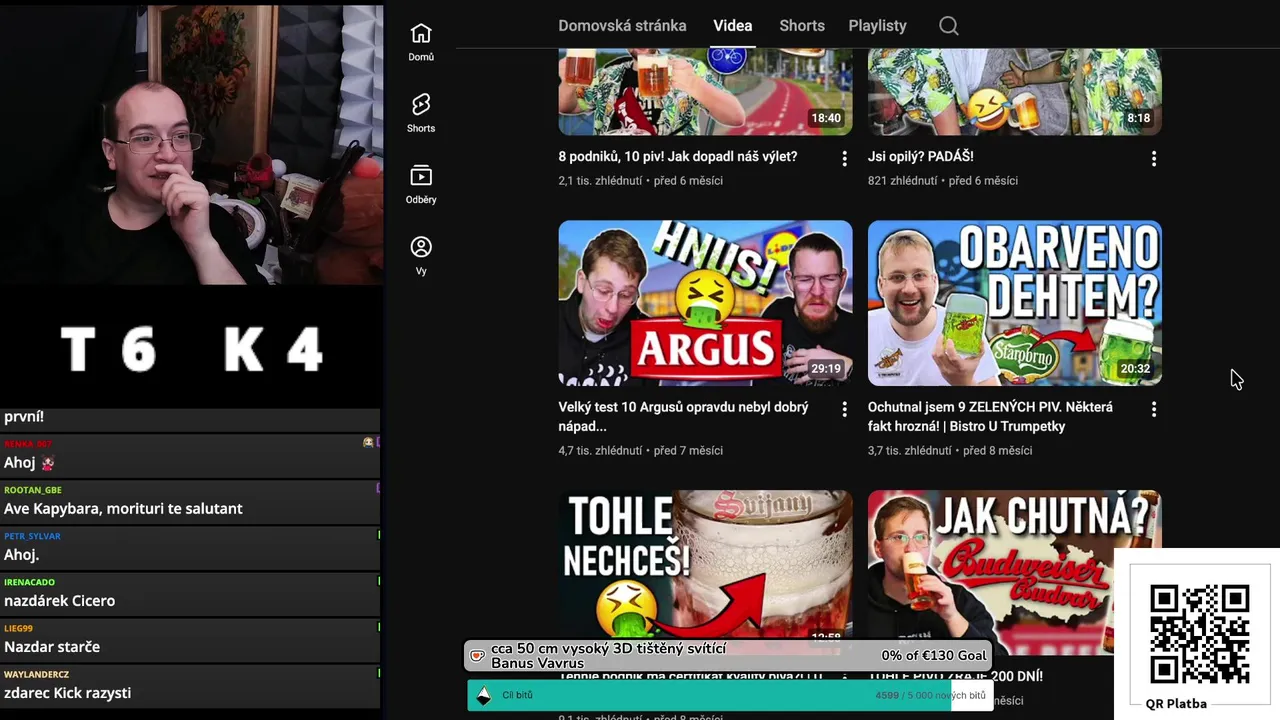The width and height of the screenshot is (1280, 720).
Task: Click username ROOTAN_GBE in chat
Action: [x=33, y=490]
